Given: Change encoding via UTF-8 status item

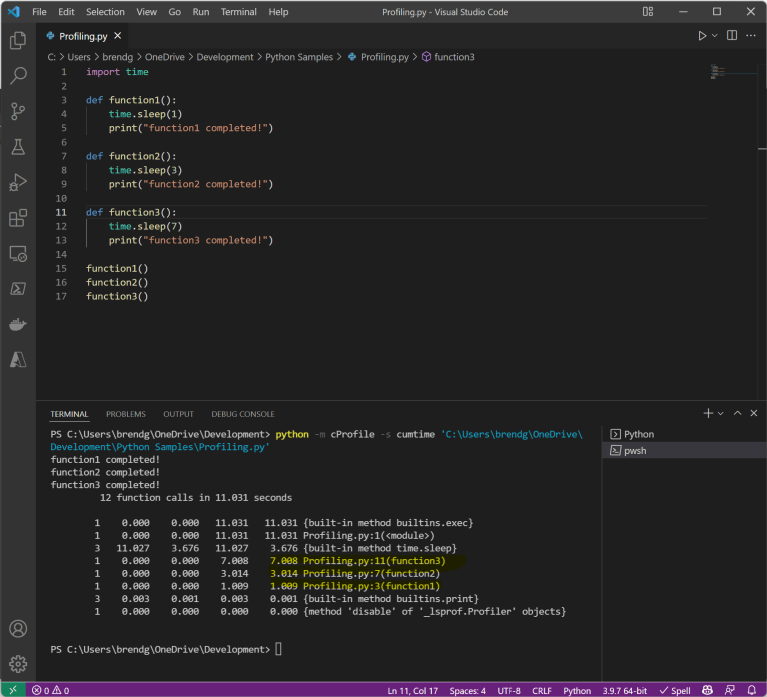Looking at the screenshot, I should [509, 691].
